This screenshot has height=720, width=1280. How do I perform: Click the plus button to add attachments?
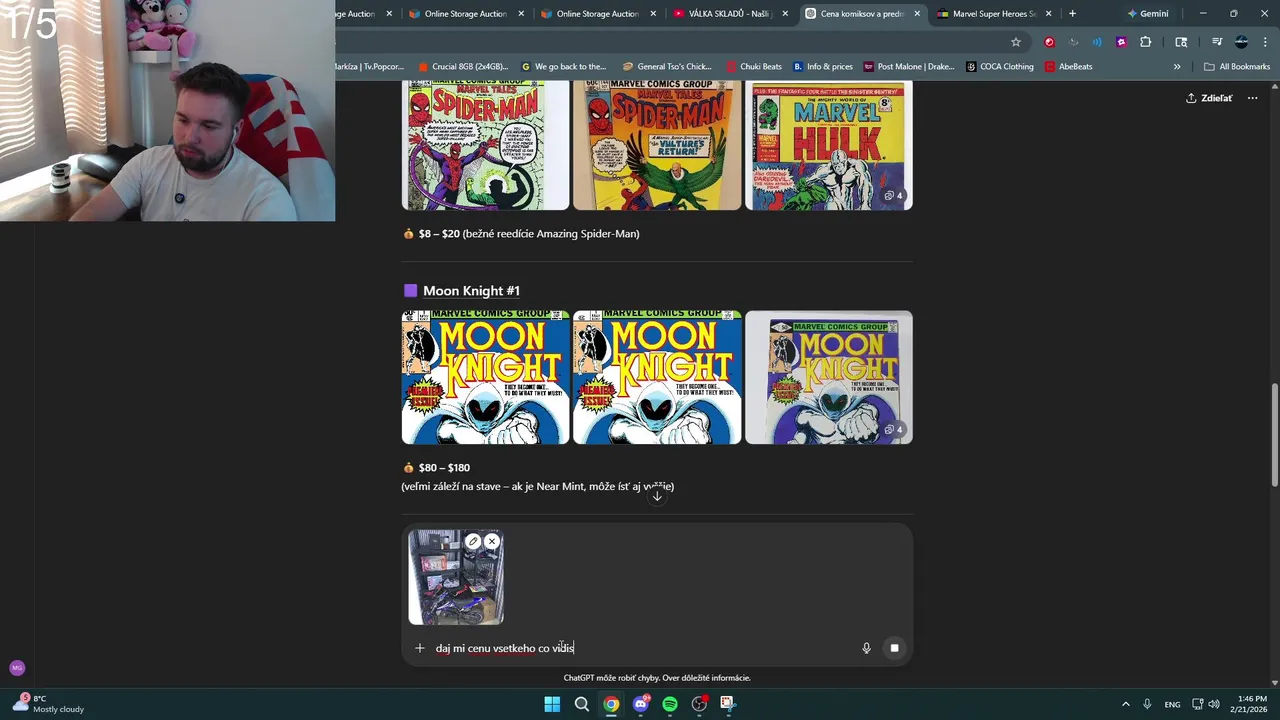420,648
